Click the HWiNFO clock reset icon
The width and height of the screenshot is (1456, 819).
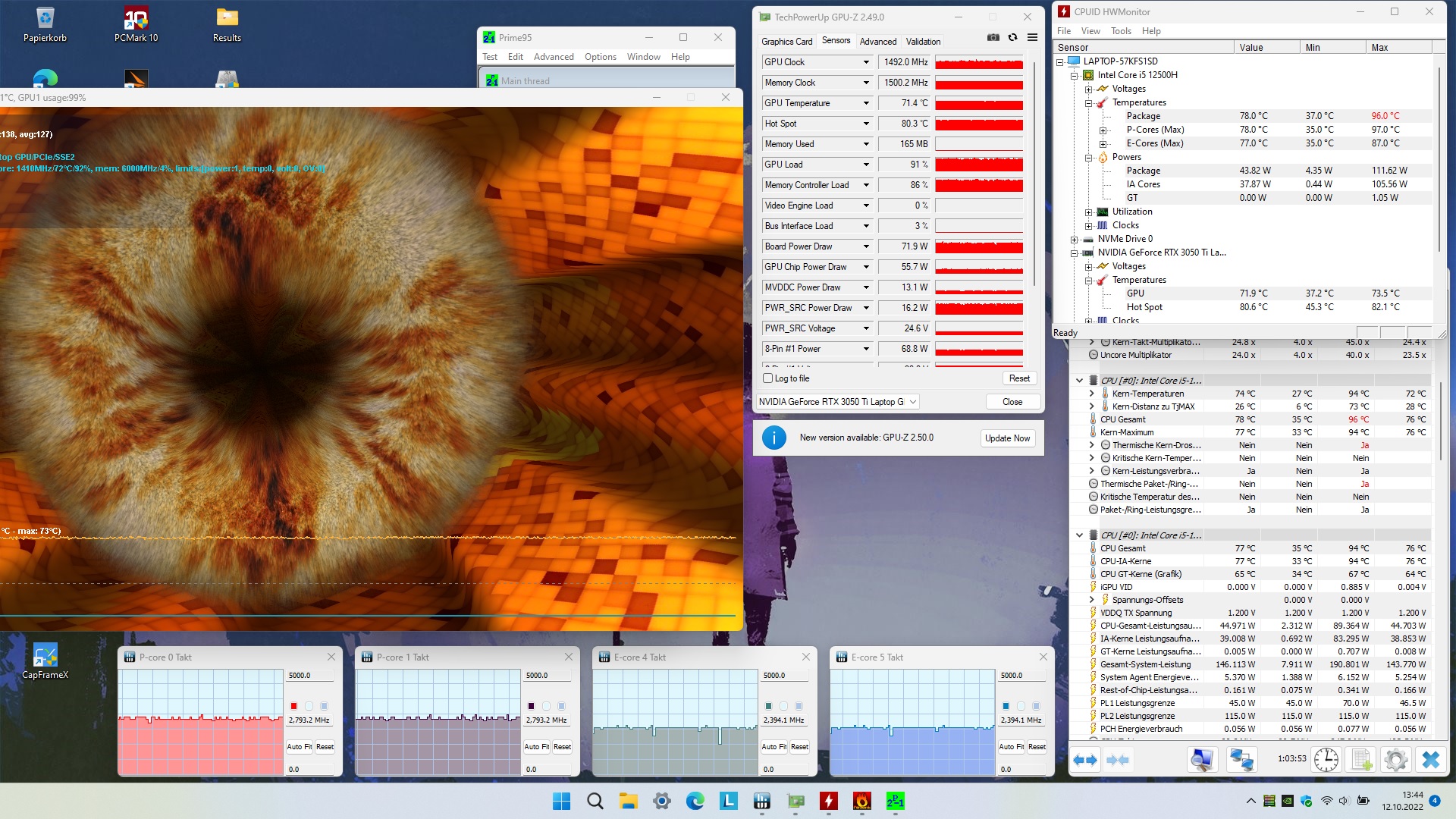point(1326,759)
